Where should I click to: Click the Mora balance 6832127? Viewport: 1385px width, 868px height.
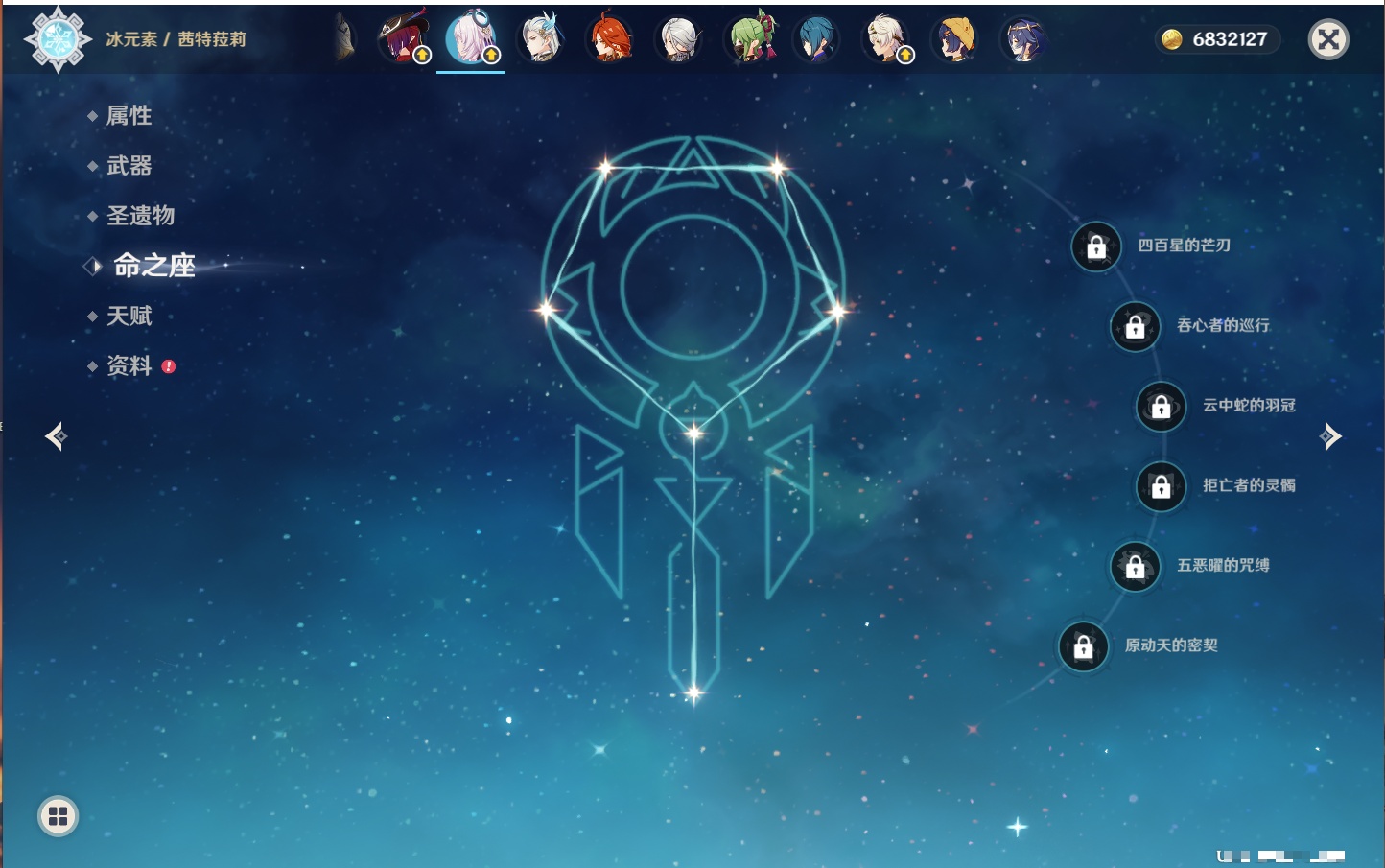pyautogui.click(x=1216, y=39)
